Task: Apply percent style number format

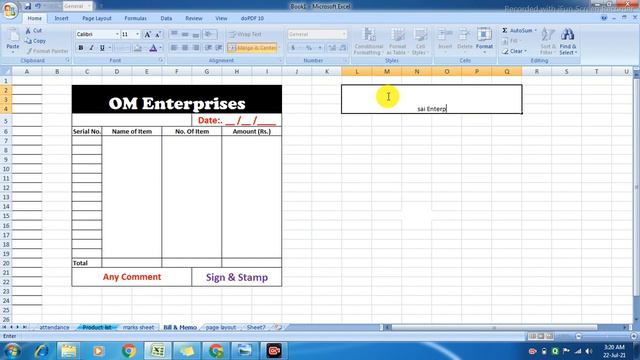Action: 309,48
